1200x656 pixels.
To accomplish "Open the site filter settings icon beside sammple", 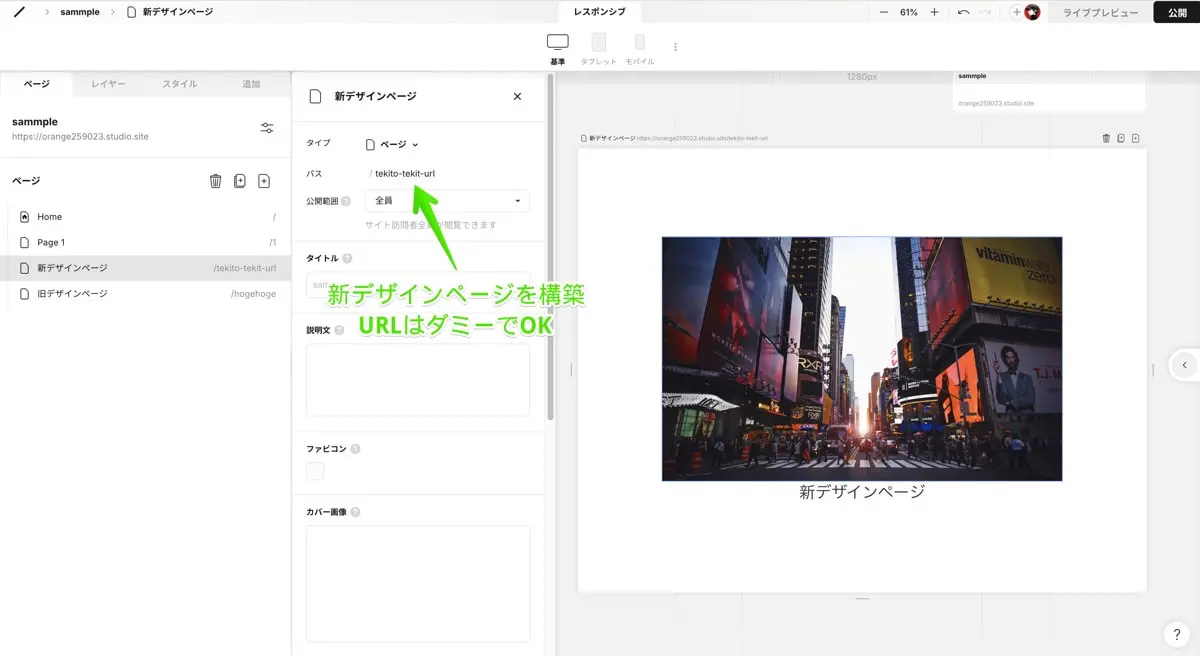I will pyautogui.click(x=266, y=128).
